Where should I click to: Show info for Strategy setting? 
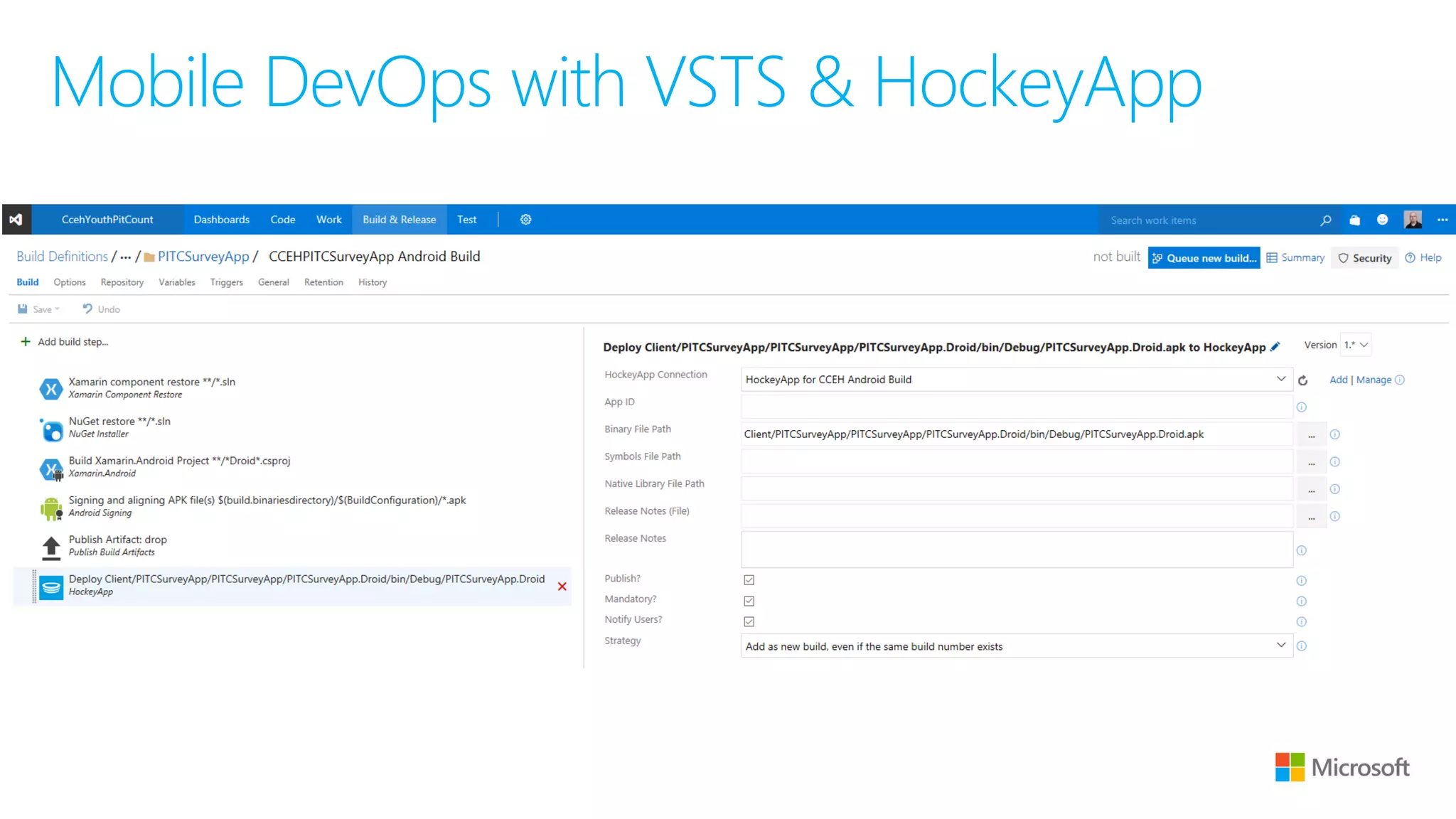(1302, 646)
